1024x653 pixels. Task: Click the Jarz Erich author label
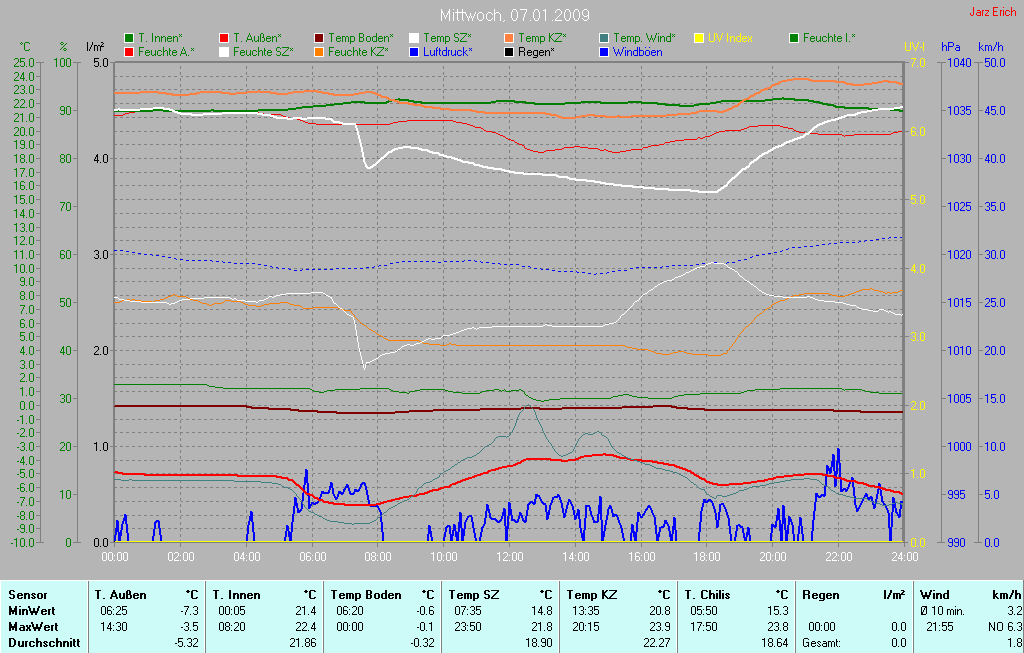(992, 13)
